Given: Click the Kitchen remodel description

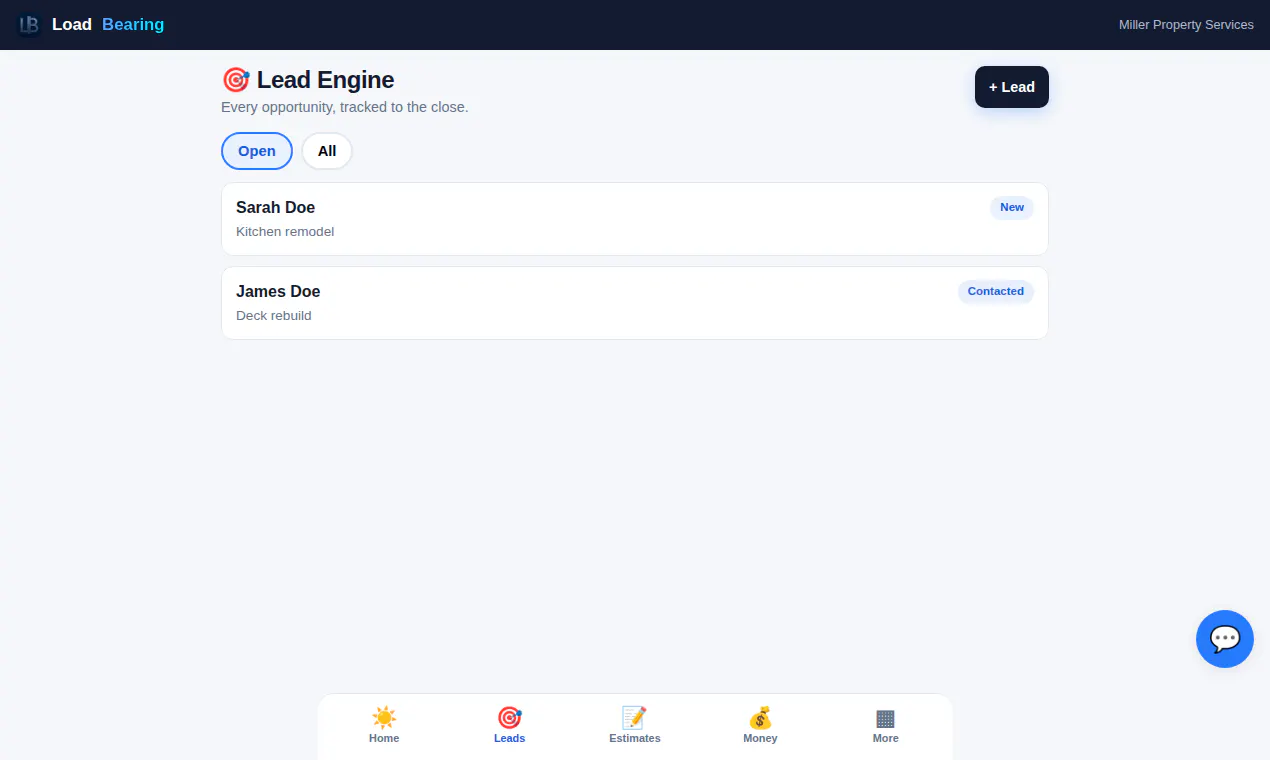Looking at the screenshot, I should coord(285,232).
